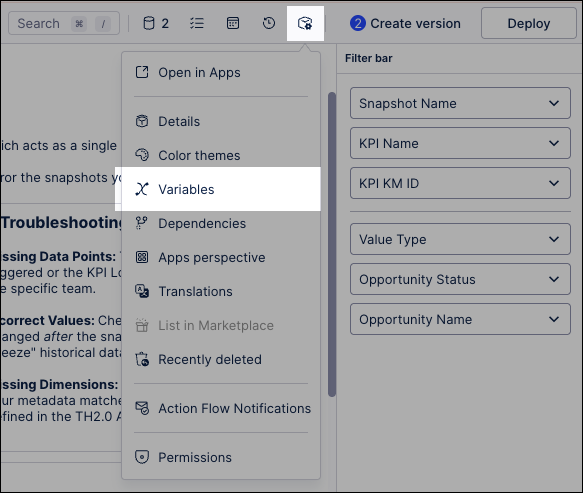Screen dimensions: 583x493
Task: Click Create version button
Action: coord(405,23)
